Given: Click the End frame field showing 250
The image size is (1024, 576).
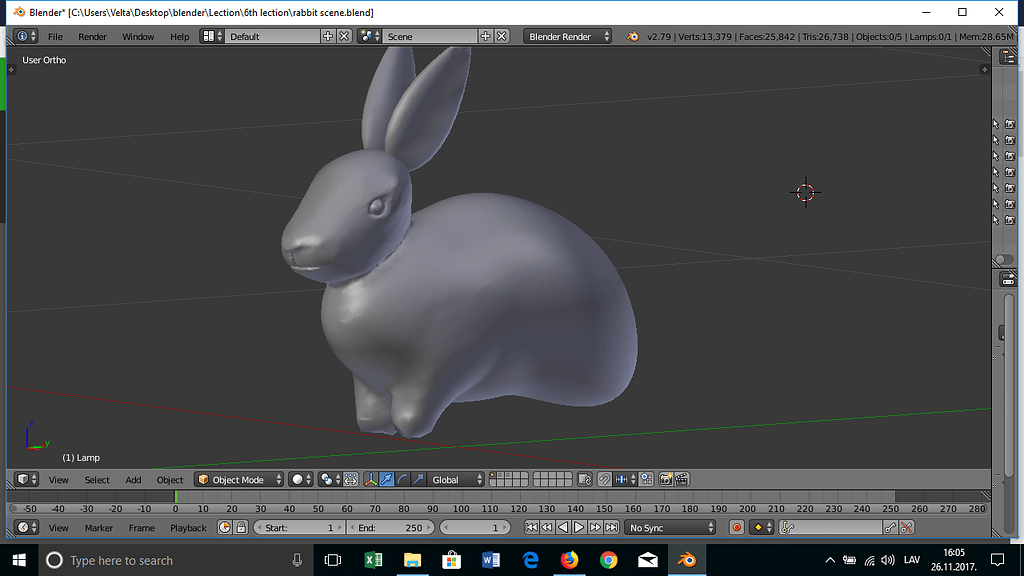Looking at the screenshot, I should click(390, 527).
